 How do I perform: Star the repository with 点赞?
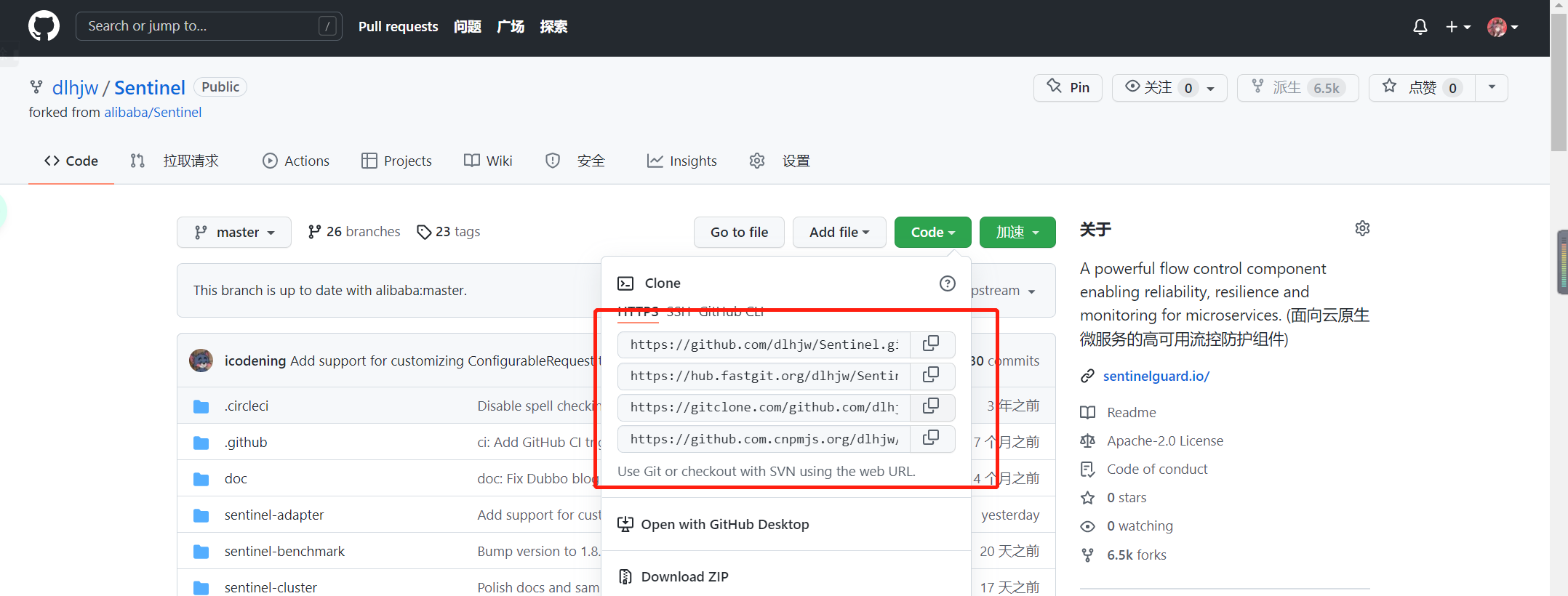[x=1422, y=88]
